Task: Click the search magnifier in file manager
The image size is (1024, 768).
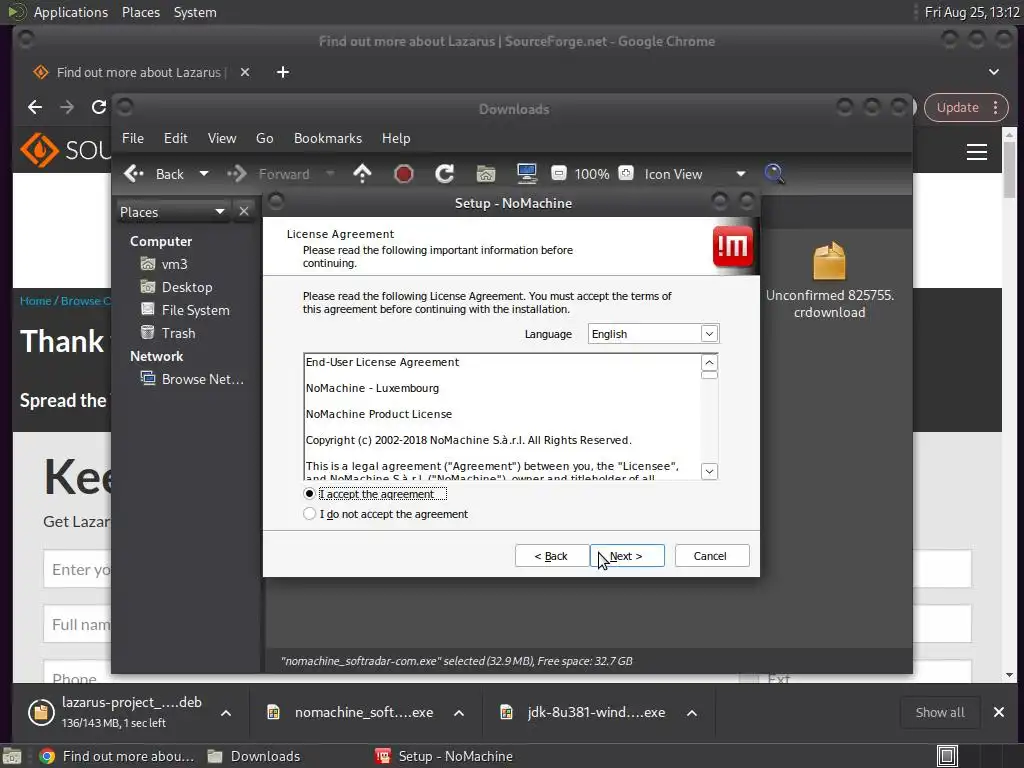Action: [774, 174]
